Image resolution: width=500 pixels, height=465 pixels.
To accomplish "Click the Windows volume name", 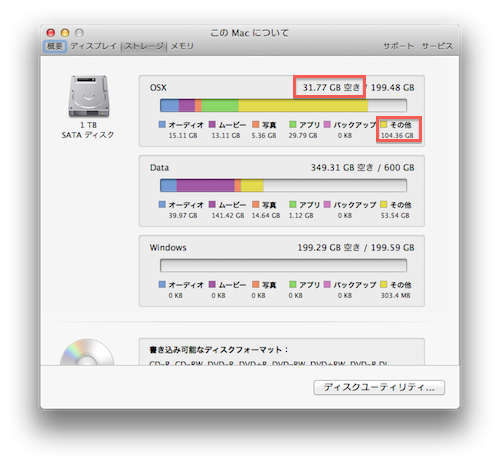I will [168, 248].
